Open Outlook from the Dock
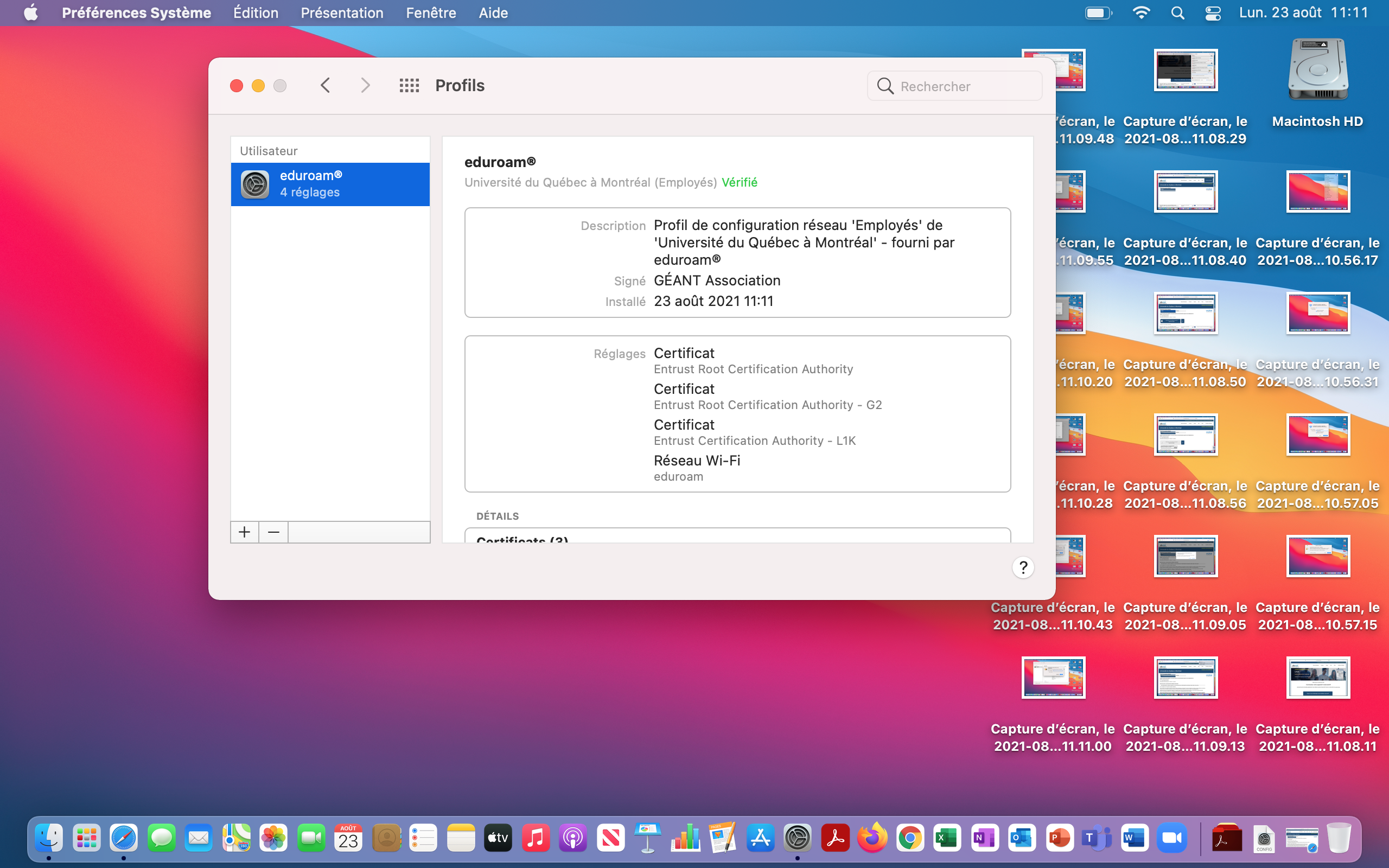The image size is (1389, 868). [x=1022, y=838]
